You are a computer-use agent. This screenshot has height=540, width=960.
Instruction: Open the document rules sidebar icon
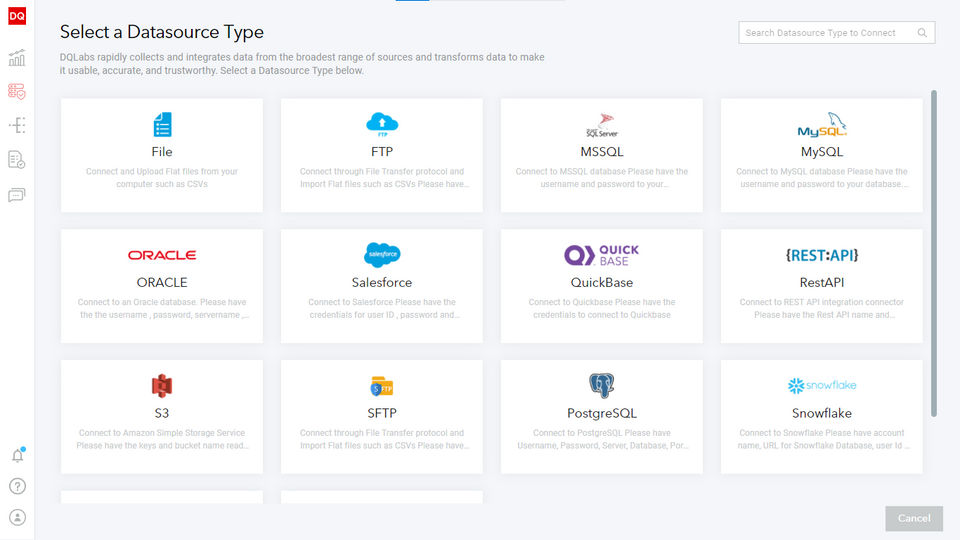(x=17, y=159)
